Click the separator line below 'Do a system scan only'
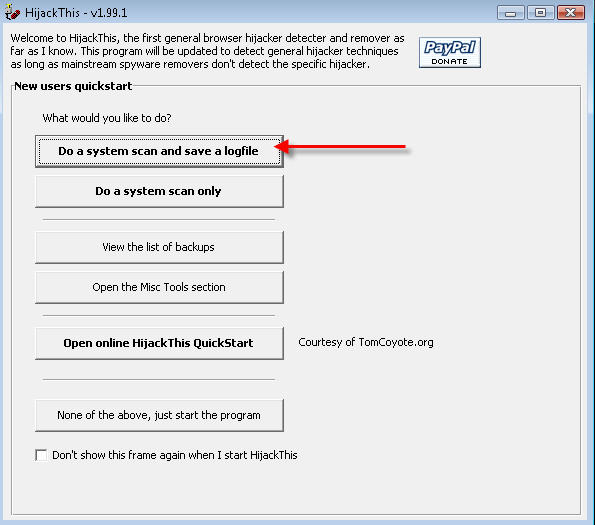Viewport: 595px width, 525px height. 159,219
